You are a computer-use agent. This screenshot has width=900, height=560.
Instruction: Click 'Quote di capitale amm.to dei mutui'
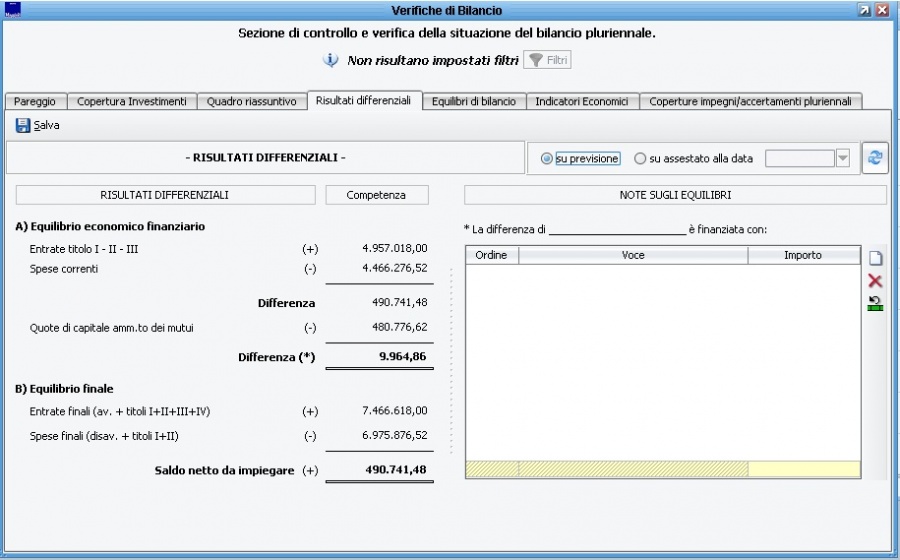point(111,328)
